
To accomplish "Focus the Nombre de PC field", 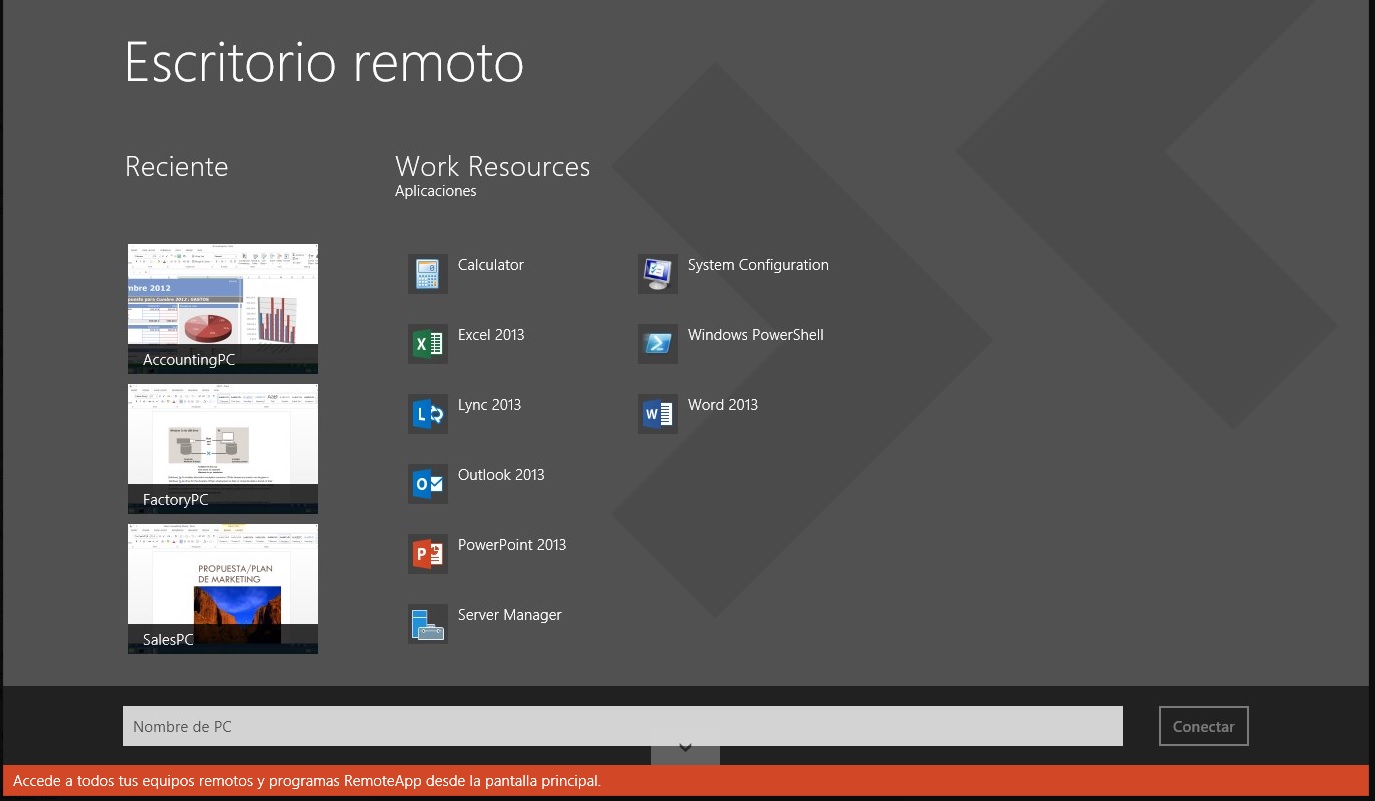I will point(623,726).
